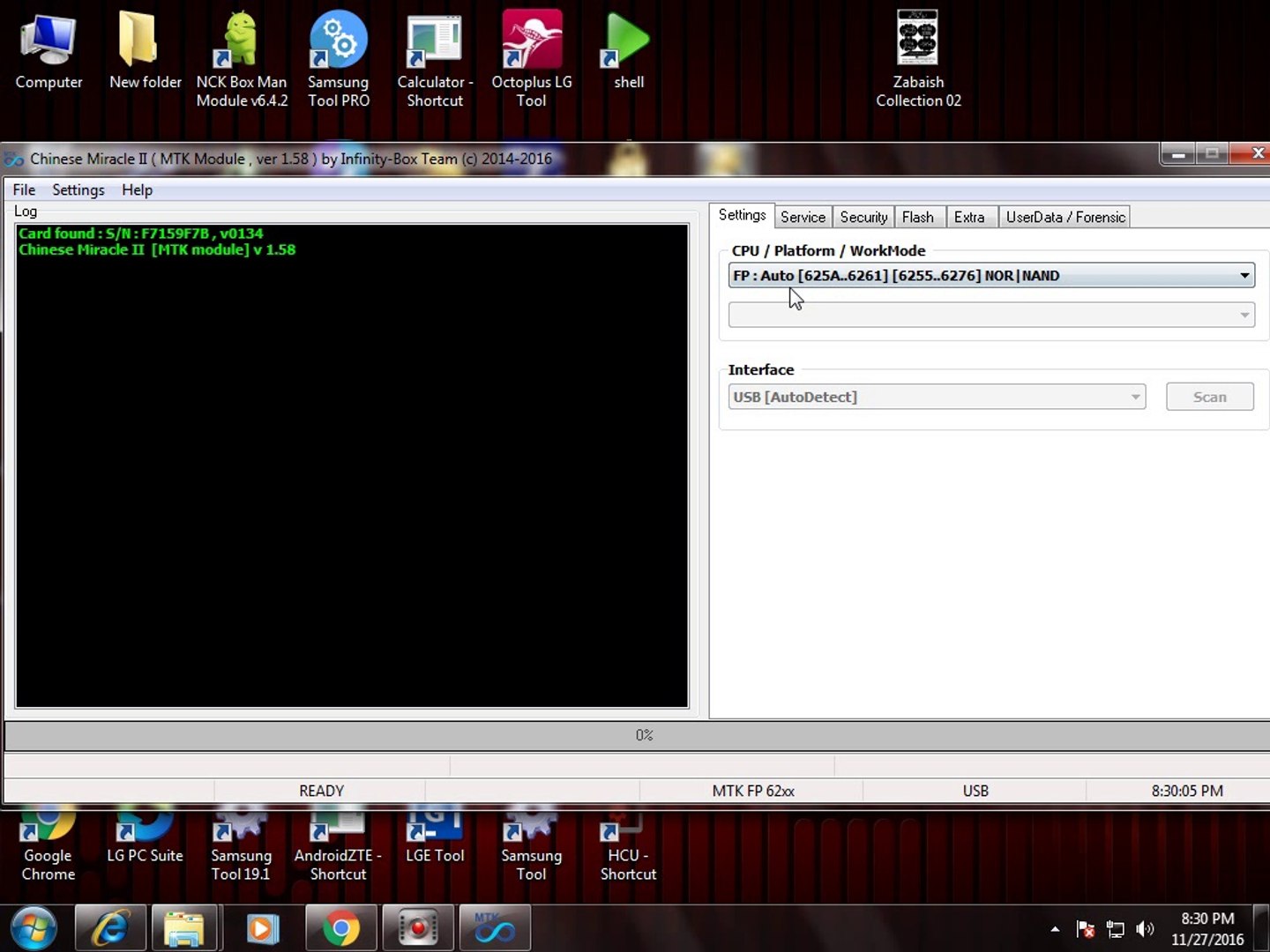Open the Computer desktop icon
Screen dimensions: 1270x952
point(49,52)
